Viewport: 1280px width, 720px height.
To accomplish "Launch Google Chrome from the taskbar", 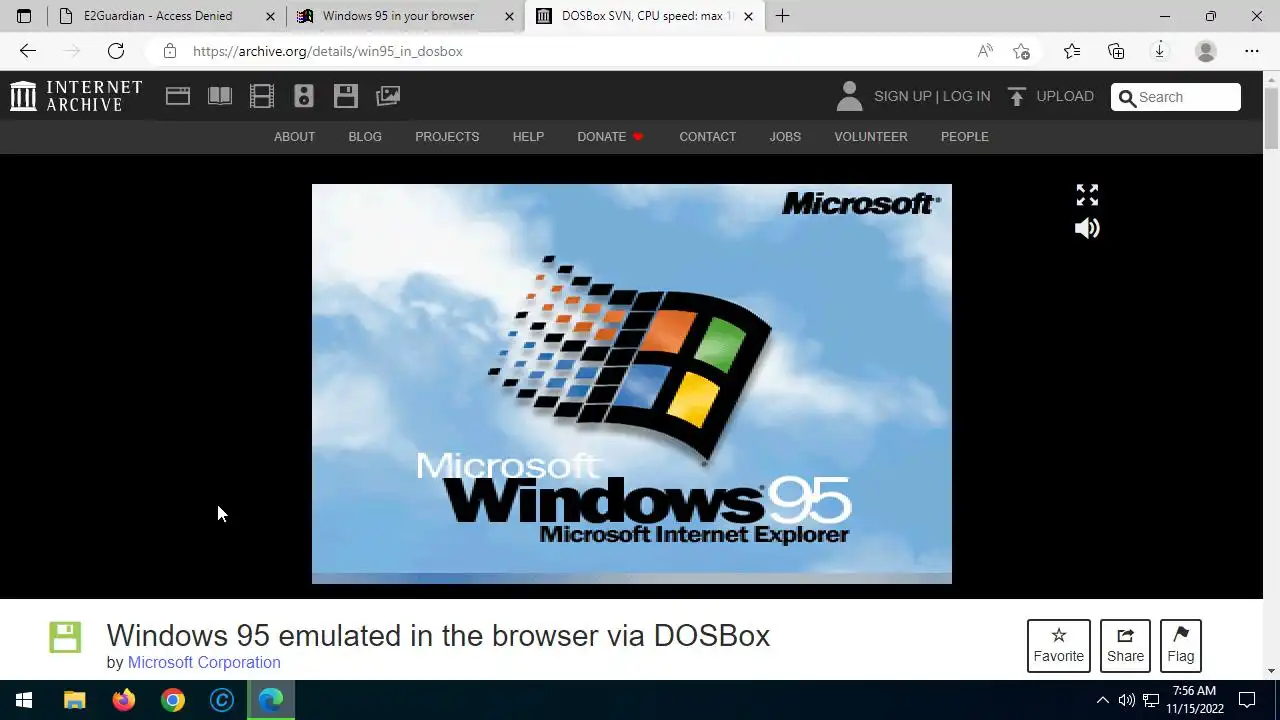I will click(x=173, y=700).
